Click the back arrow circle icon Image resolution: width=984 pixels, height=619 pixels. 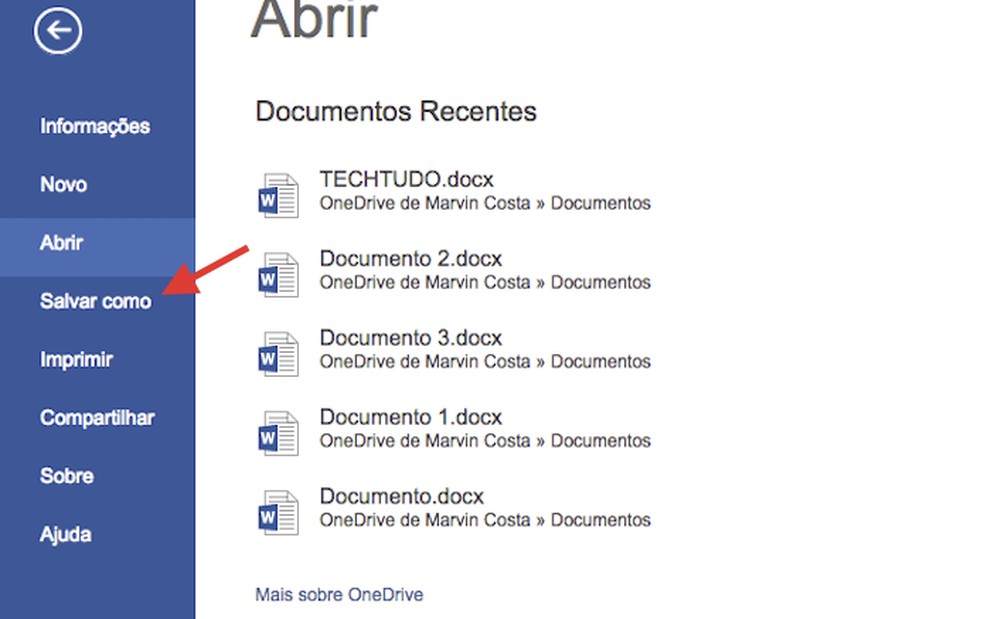pos(57,30)
